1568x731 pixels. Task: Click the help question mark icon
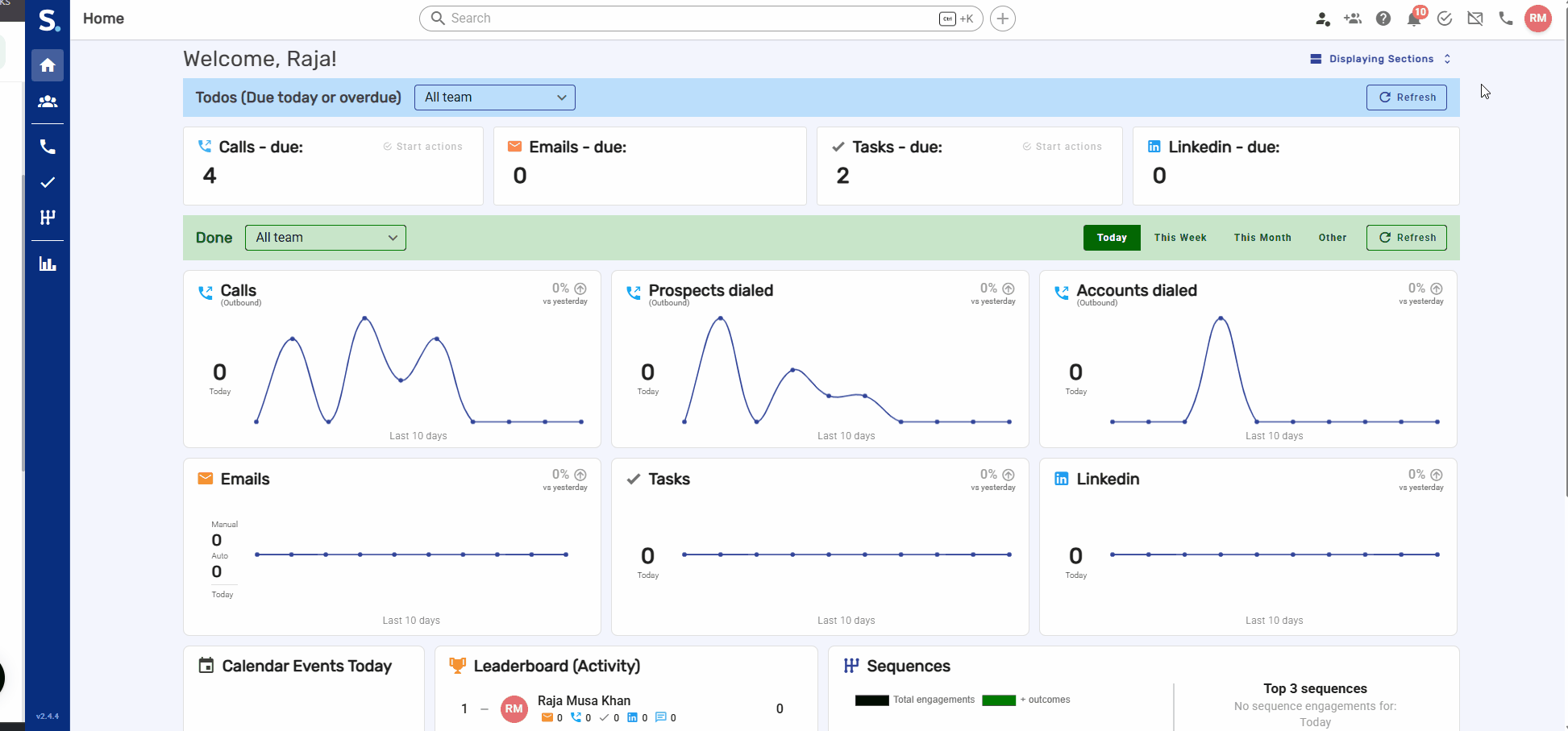coord(1383,19)
